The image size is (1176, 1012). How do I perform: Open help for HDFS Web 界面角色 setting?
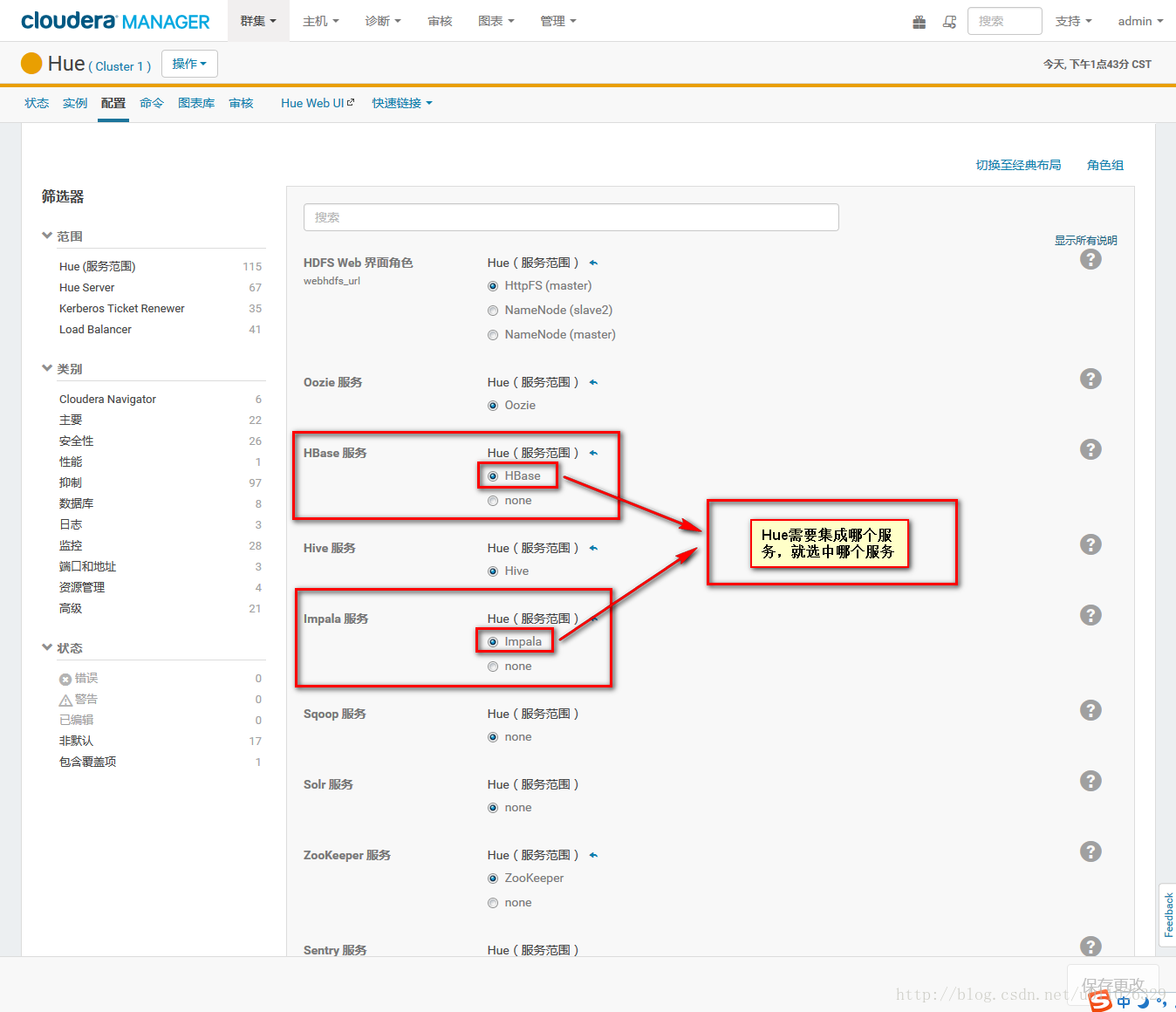(x=1091, y=259)
